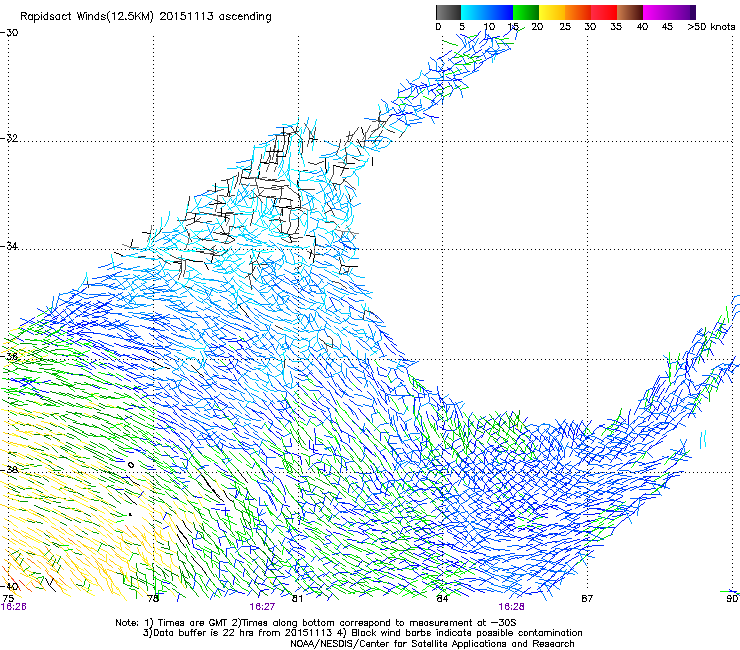Image resolution: width=740 pixels, height=650 pixels.
Task: Click the '-34' latitude axis label
Action: click(9, 246)
